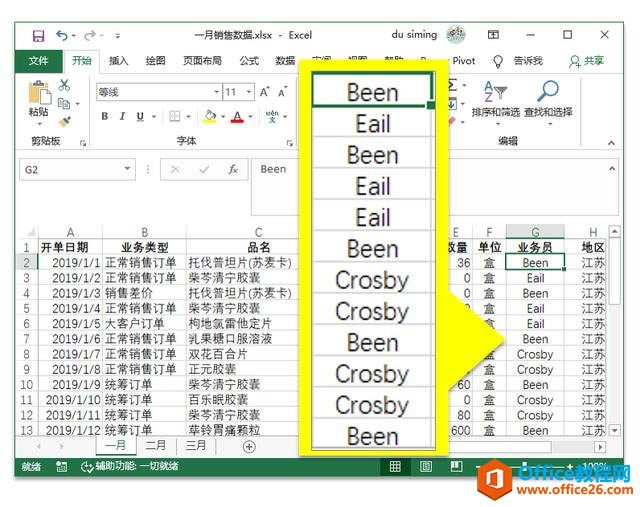This screenshot has width=640, height=507.
Task: Select column A header
Action: (x=70, y=232)
